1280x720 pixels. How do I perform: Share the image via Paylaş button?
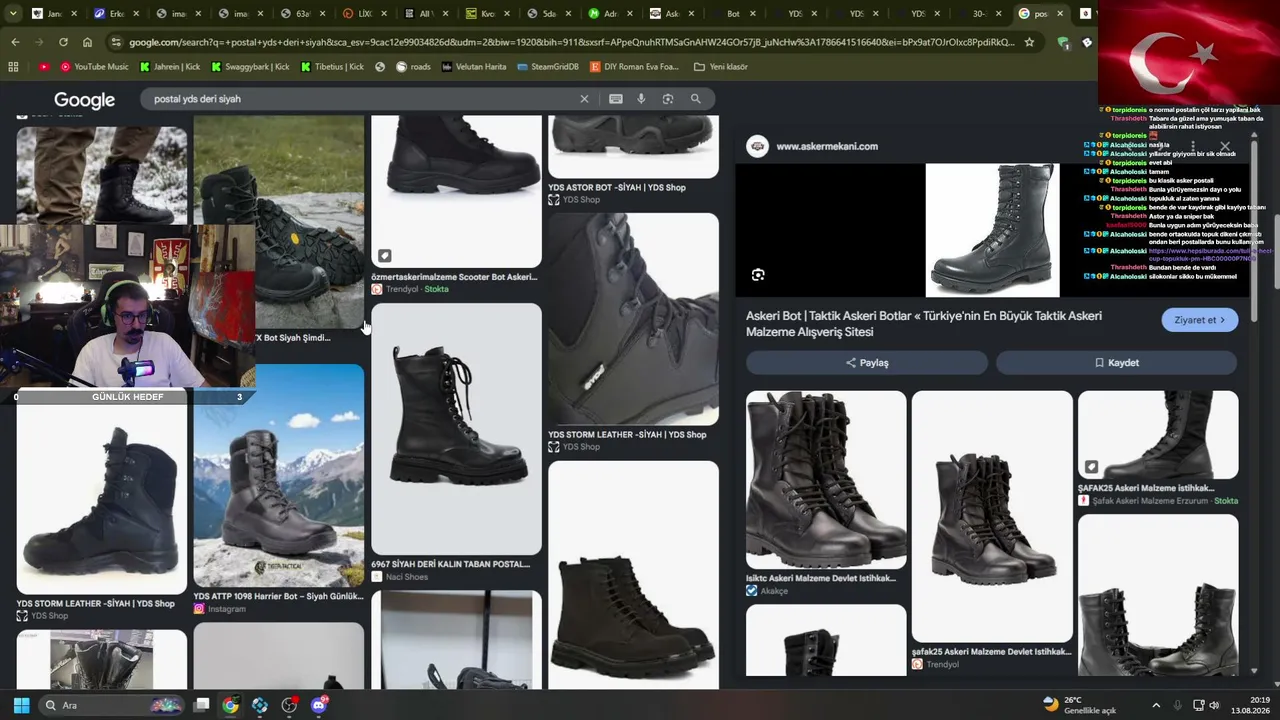click(867, 363)
